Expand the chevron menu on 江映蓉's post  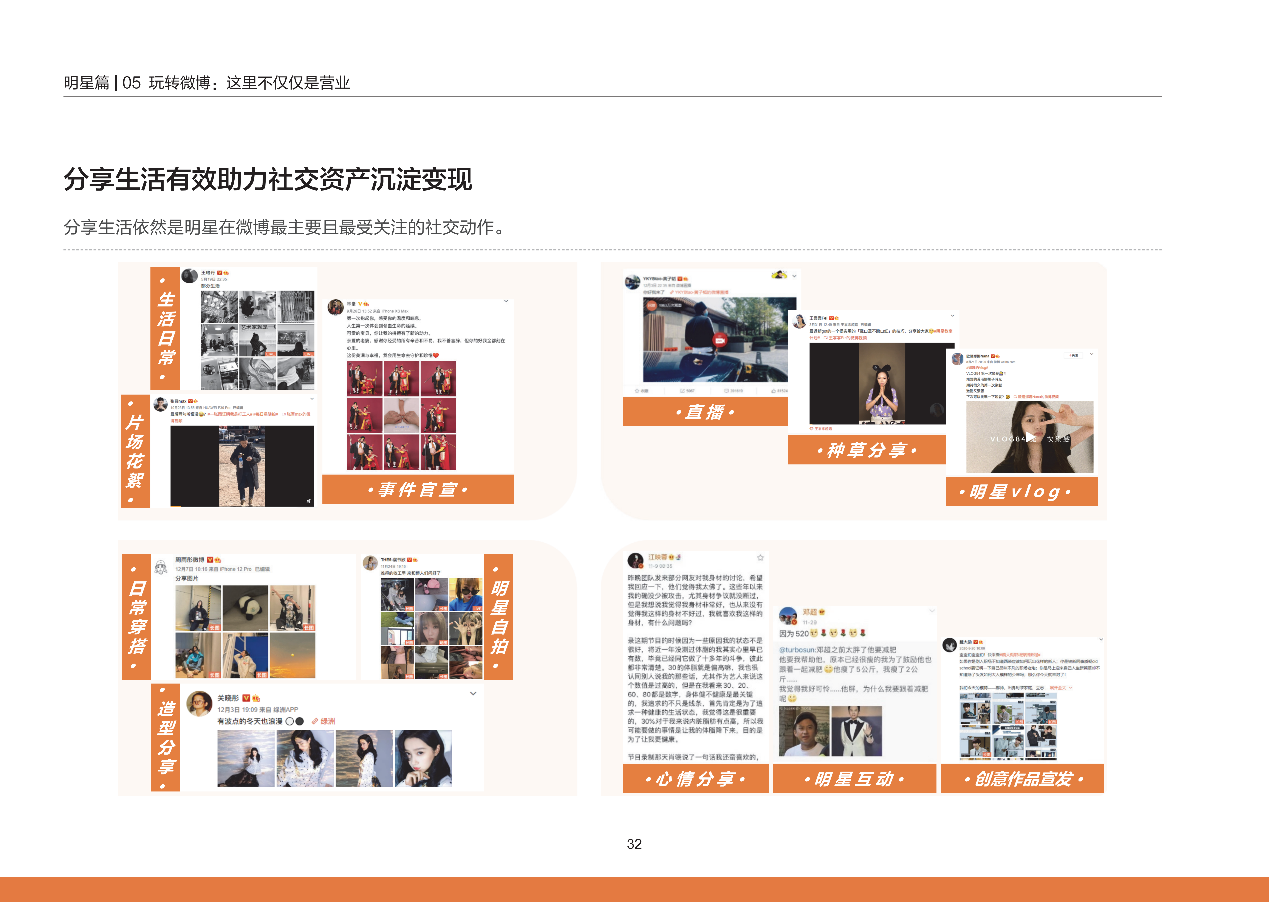click(760, 556)
